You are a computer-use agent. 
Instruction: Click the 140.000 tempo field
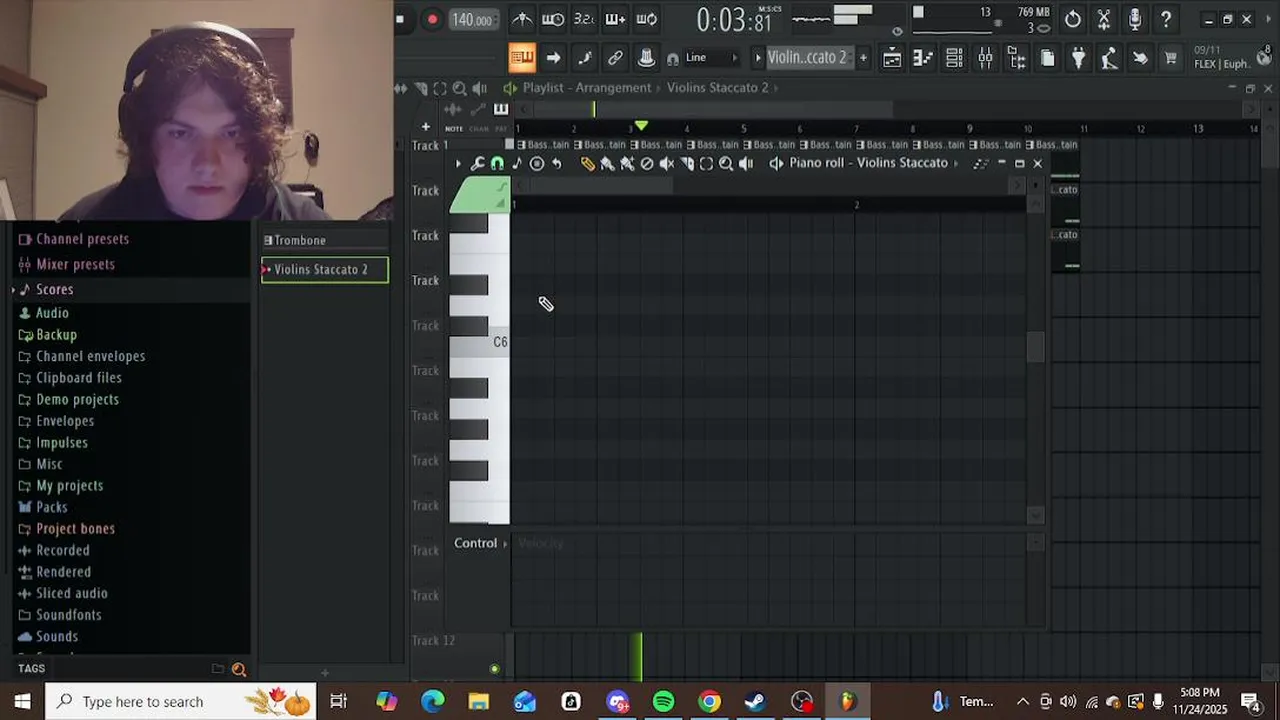pos(472,20)
